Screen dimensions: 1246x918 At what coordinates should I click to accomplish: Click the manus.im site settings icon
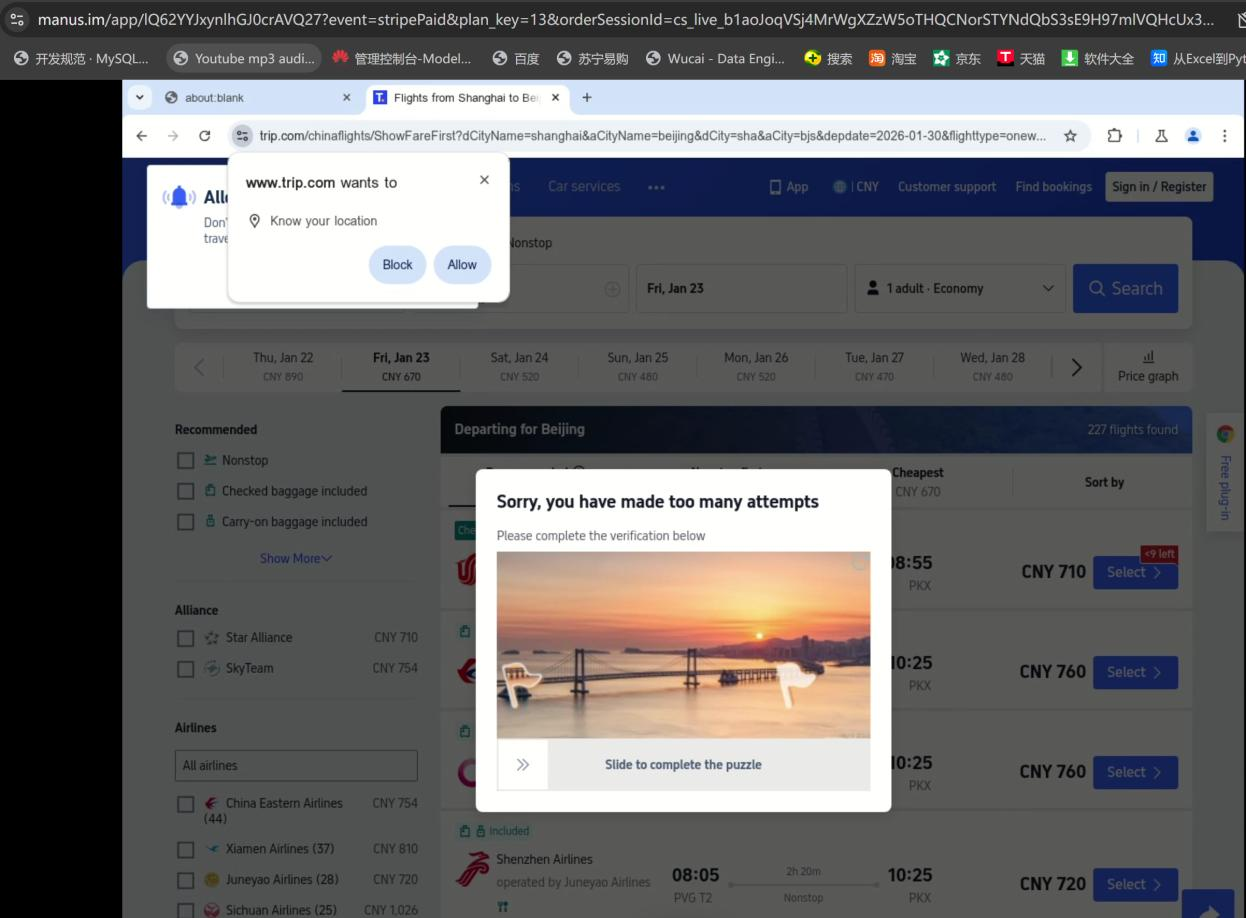pos(17,19)
